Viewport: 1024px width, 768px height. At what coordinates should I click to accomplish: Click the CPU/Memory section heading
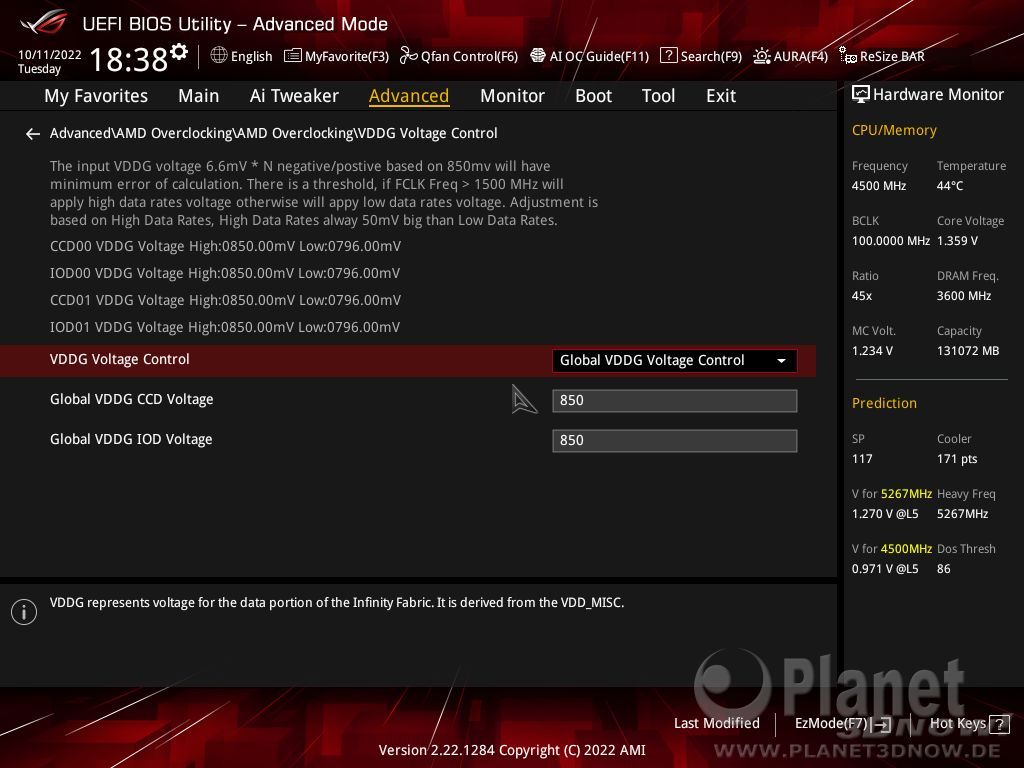[x=894, y=131]
